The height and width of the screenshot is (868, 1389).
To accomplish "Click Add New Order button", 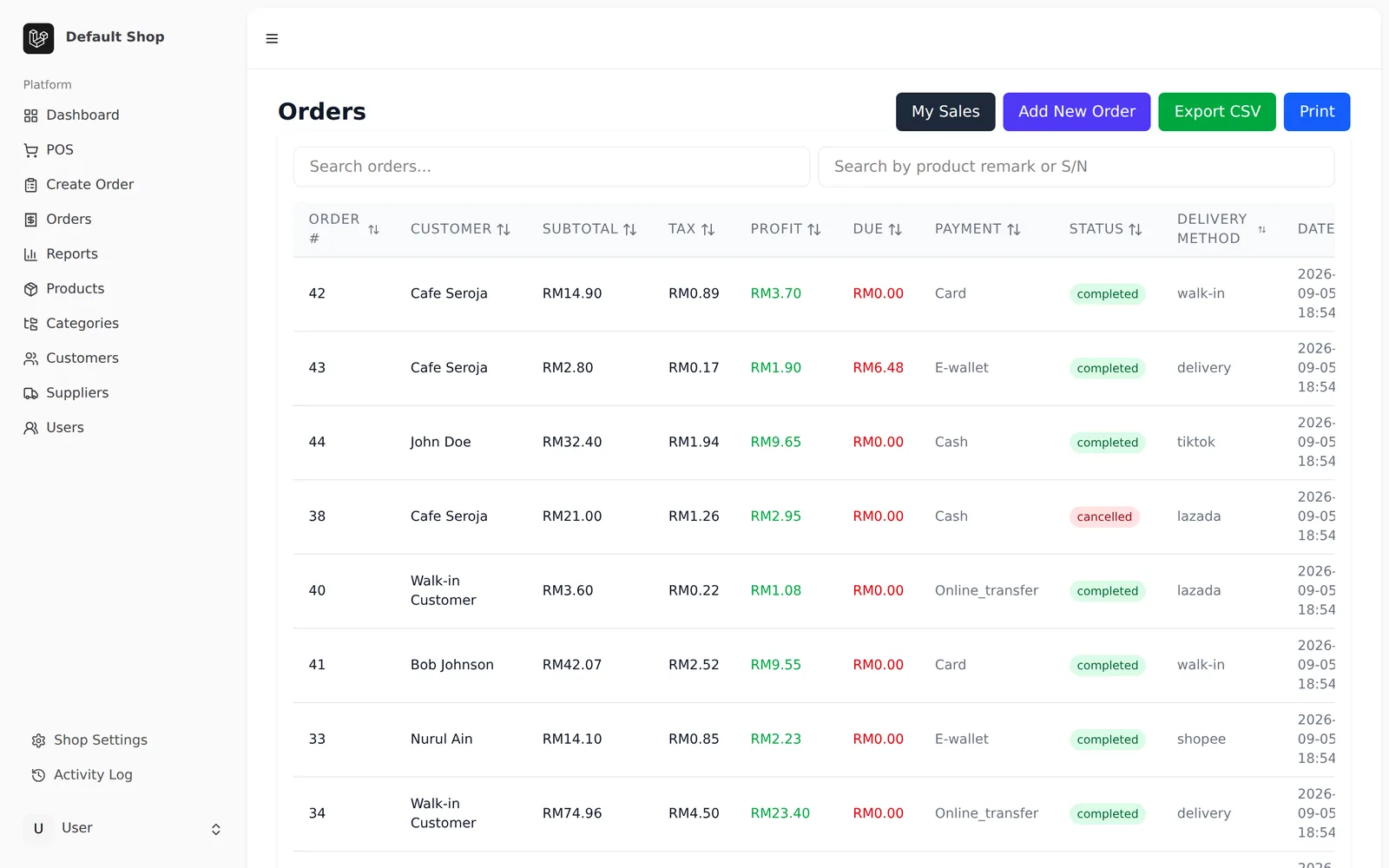I will [x=1076, y=112].
